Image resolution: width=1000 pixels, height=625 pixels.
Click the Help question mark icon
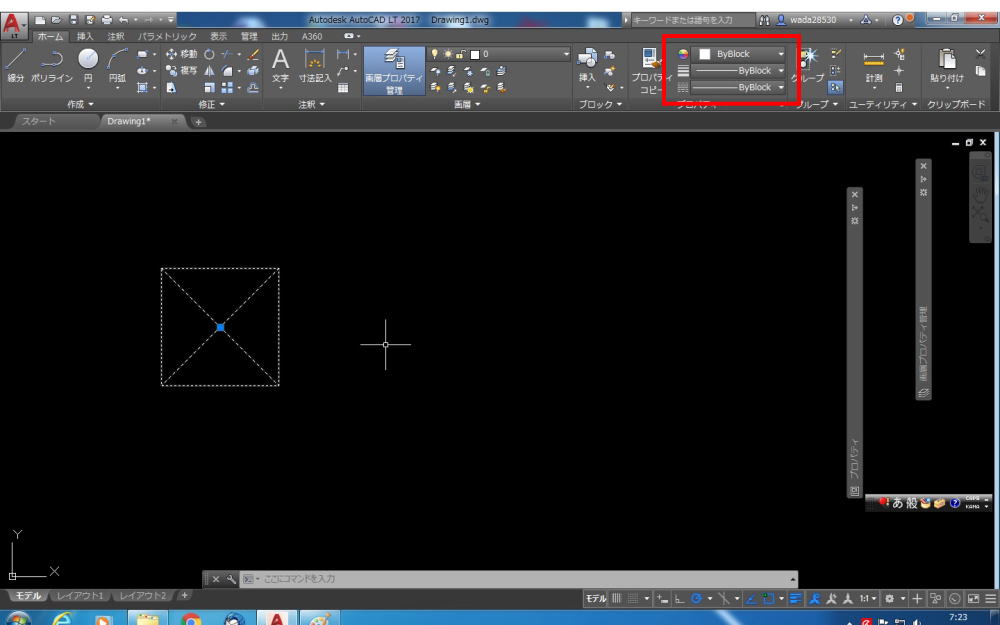coord(897,20)
